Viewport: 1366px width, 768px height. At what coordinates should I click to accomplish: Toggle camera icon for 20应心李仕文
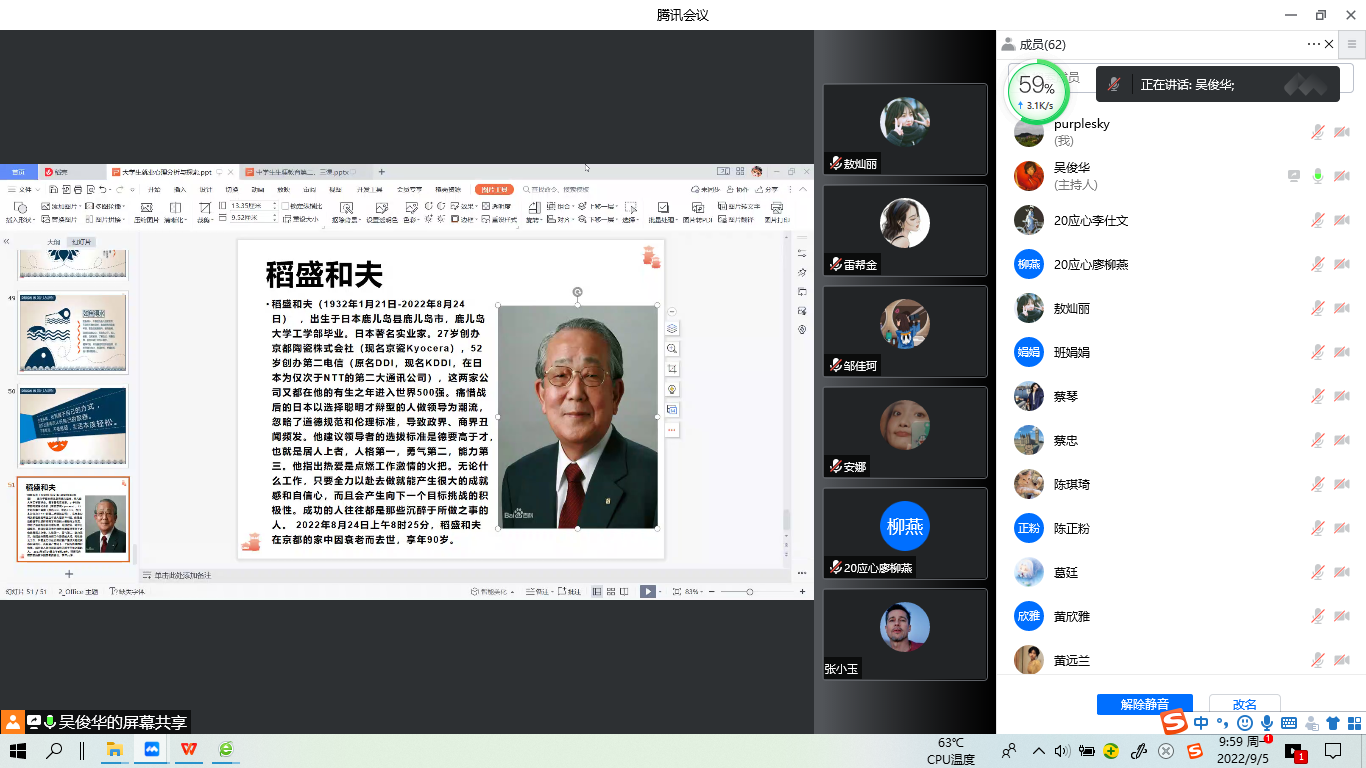point(1342,220)
